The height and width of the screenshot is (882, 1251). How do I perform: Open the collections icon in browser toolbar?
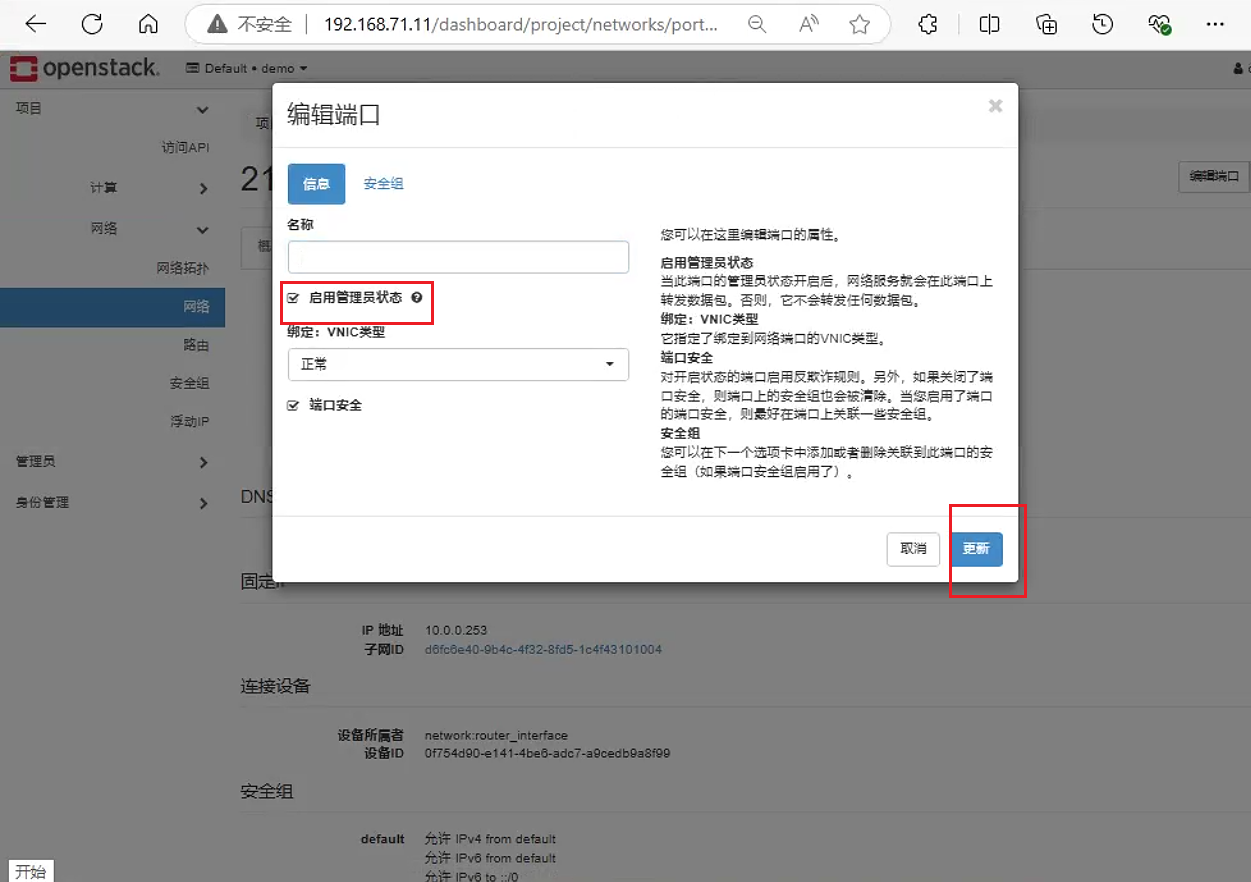click(1046, 25)
